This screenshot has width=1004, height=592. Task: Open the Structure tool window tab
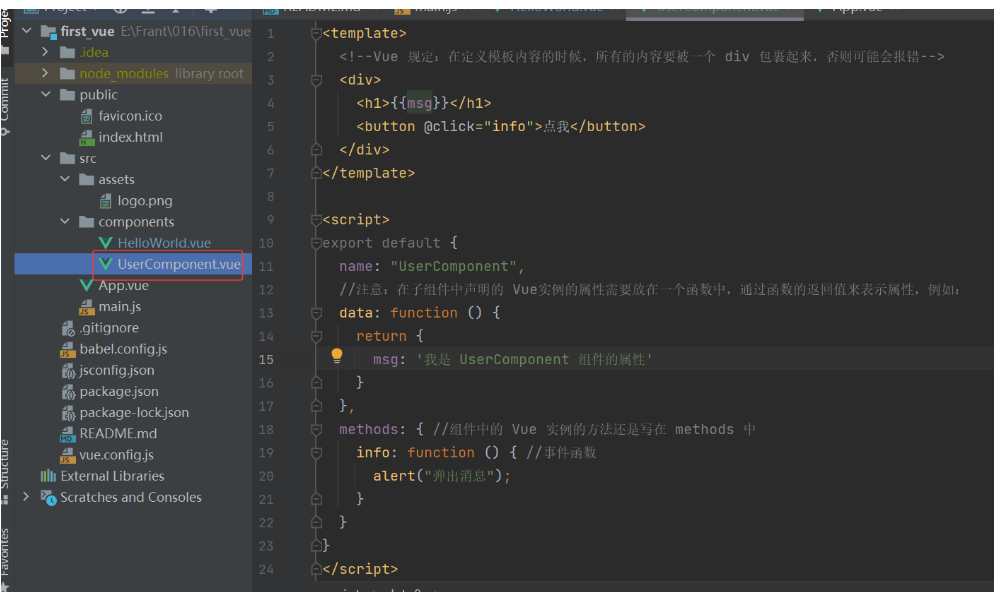point(5,470)
